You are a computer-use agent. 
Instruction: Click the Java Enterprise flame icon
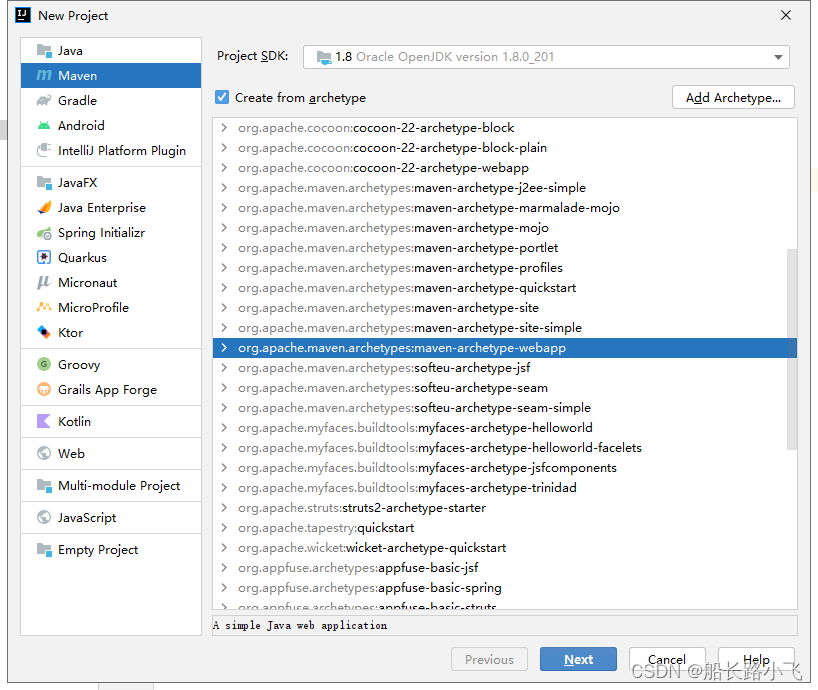point(44,208)
